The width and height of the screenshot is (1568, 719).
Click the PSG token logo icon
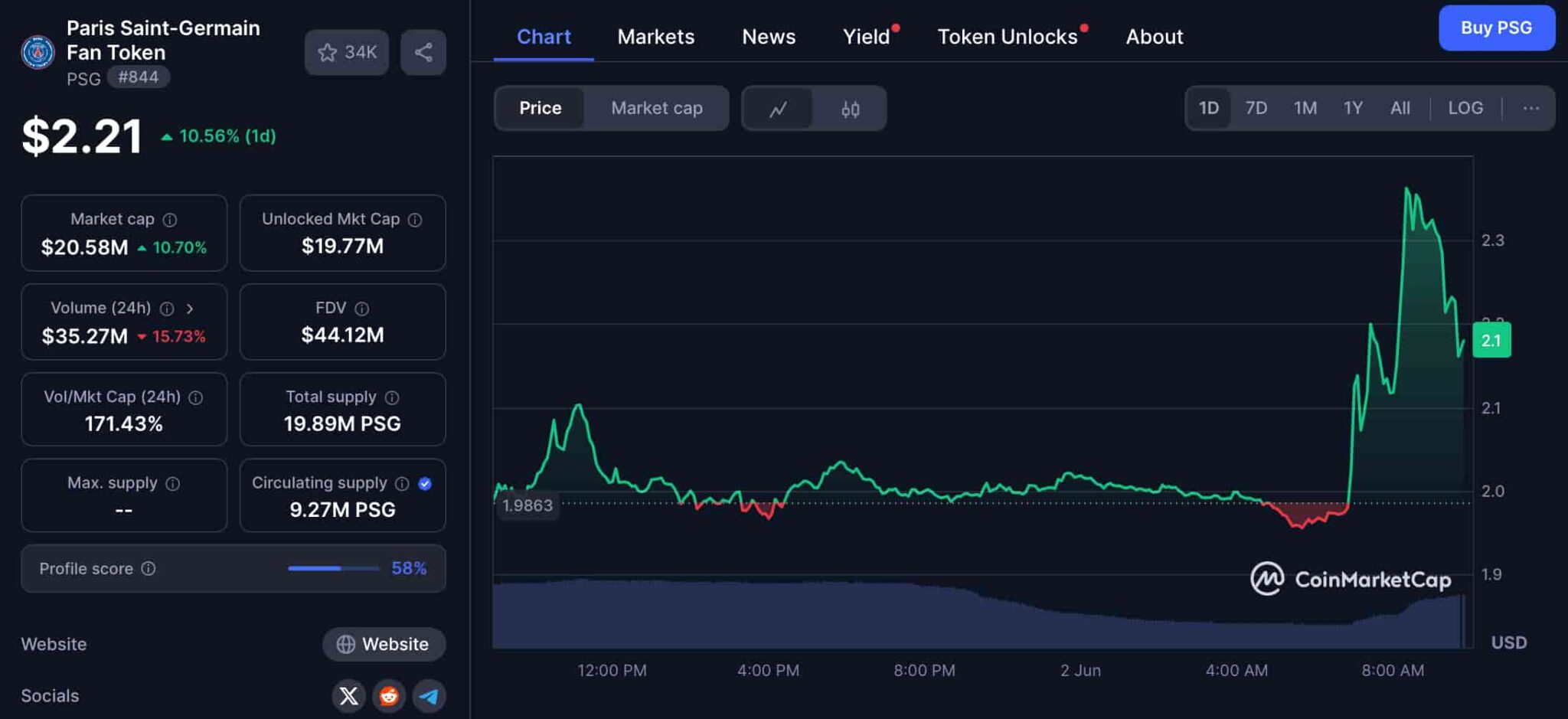coord(38,52)
